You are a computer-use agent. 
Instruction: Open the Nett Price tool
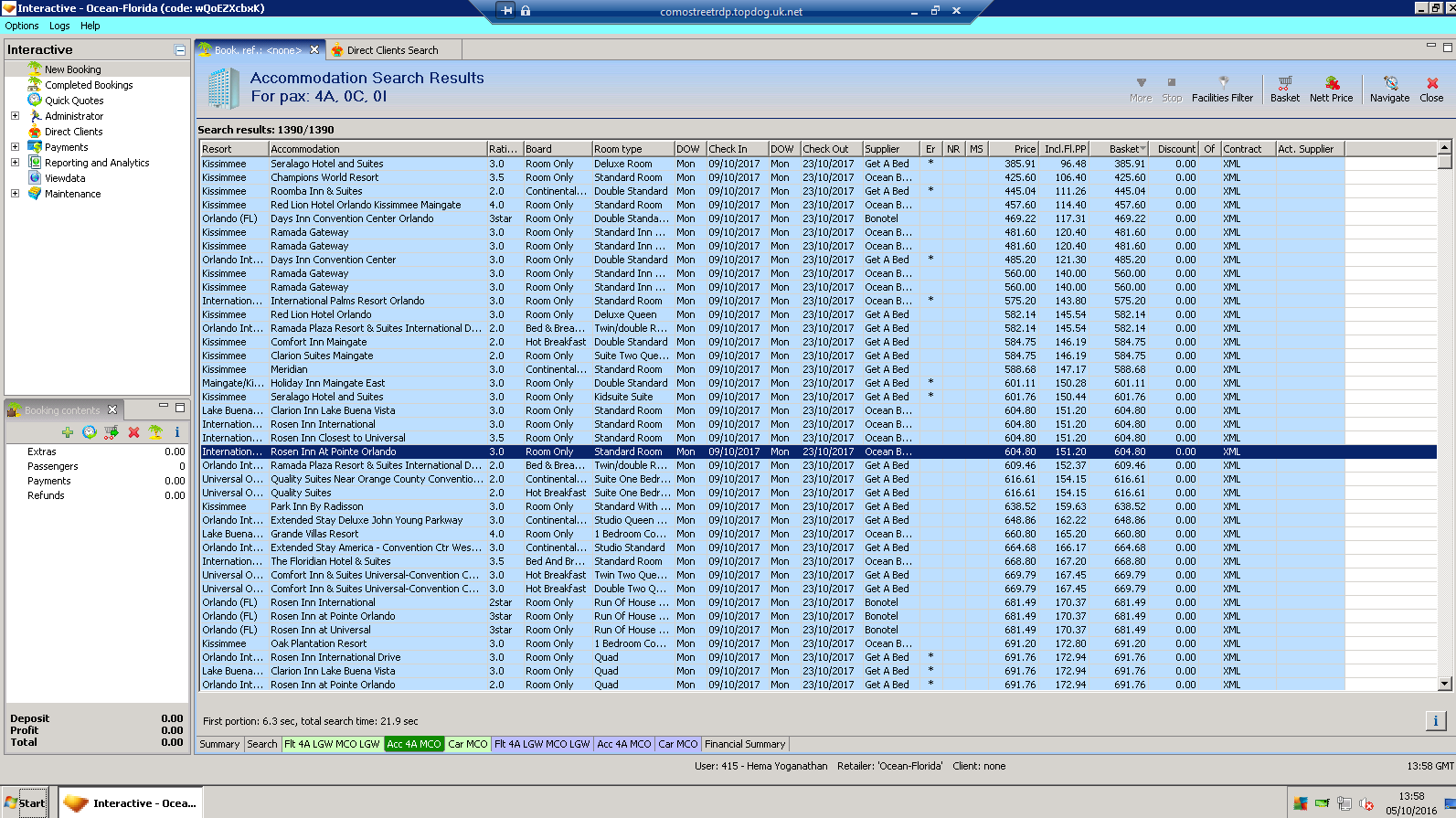point(1331,89)
